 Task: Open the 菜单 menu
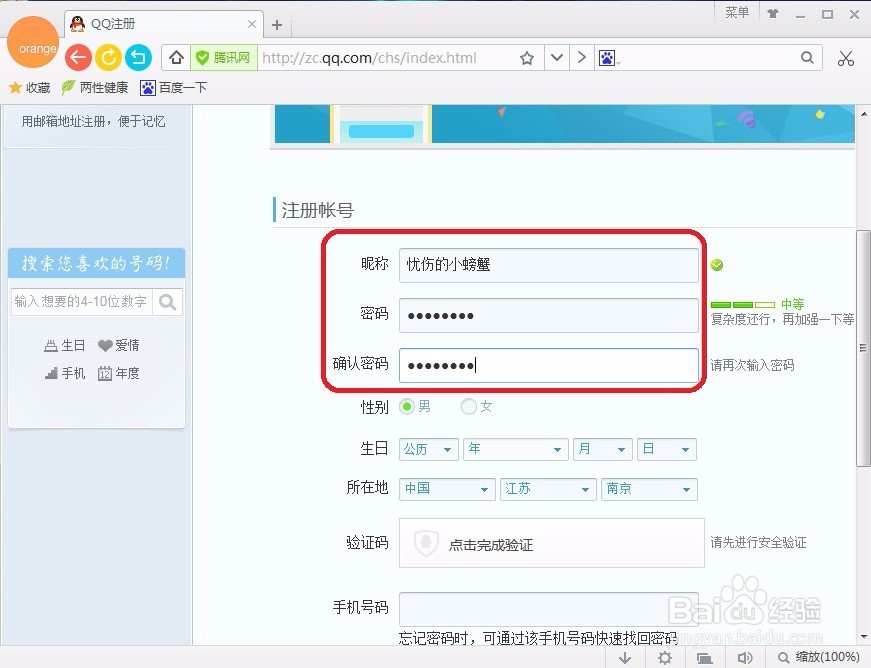(737, 13)
